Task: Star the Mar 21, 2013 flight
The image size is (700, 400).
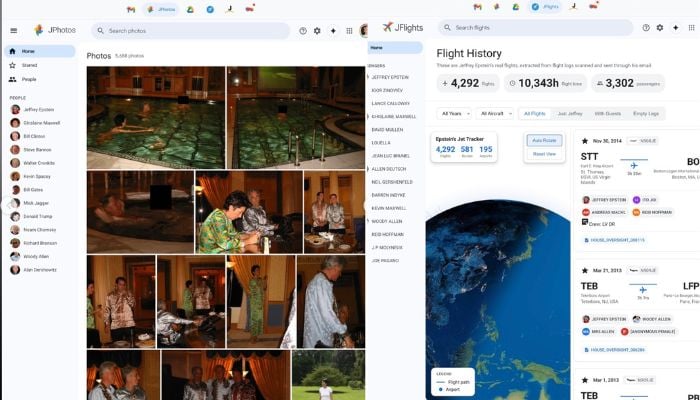Action: click(x=584, y=270)
